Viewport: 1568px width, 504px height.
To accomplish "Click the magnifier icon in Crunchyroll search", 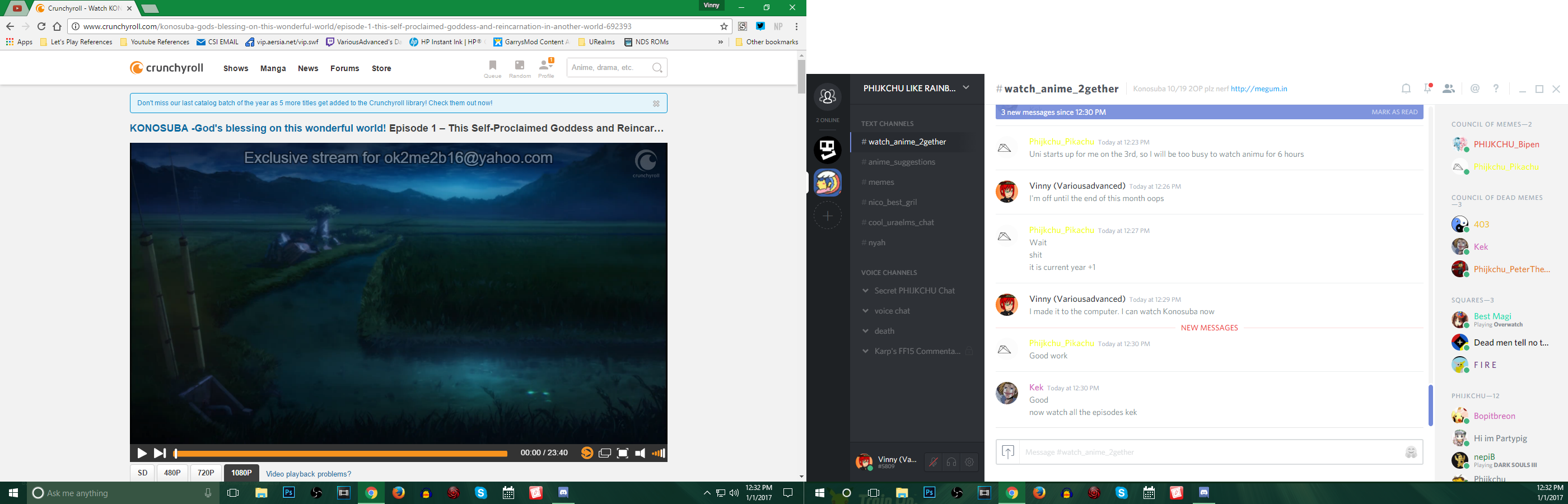I will pos(657,68).
